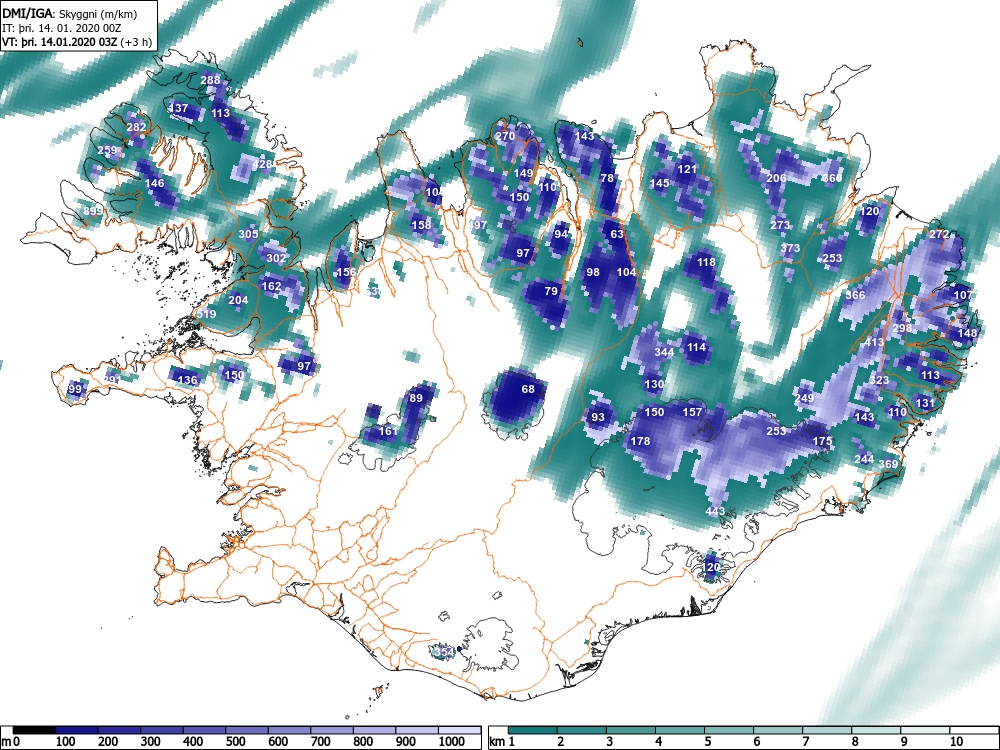Click the visibility value 344 on the map
1000x750 pixels.
point(664,352)
